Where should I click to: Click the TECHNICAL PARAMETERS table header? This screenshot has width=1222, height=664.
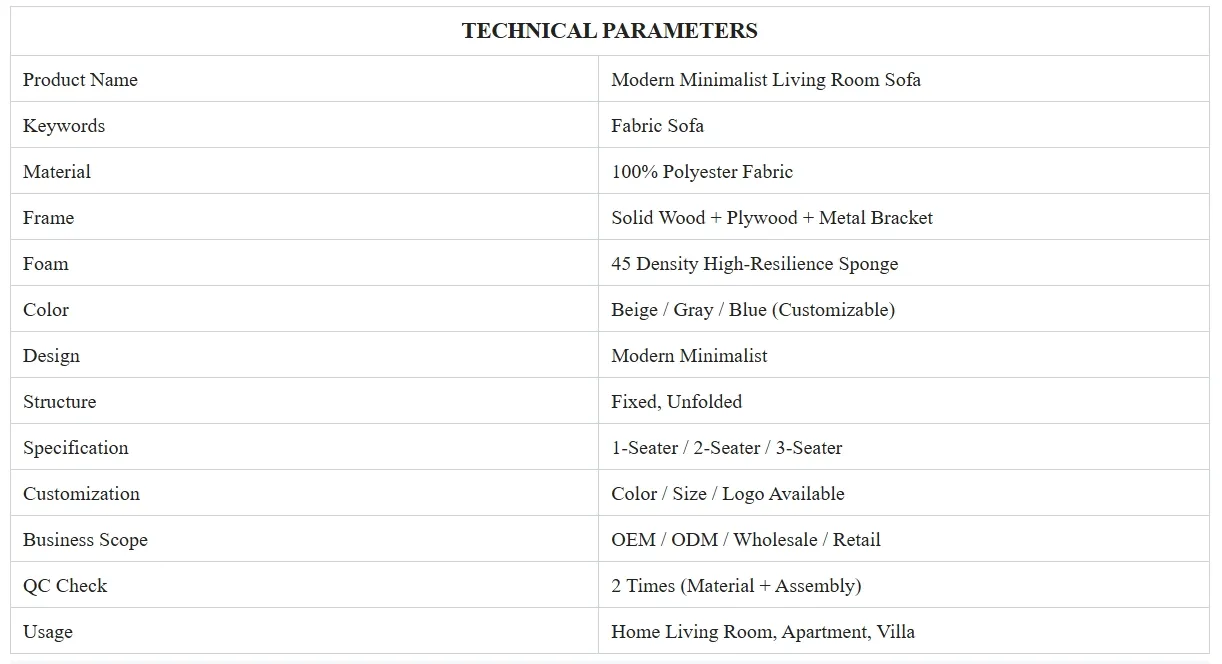pyautogui.click(x=609, y=31)
